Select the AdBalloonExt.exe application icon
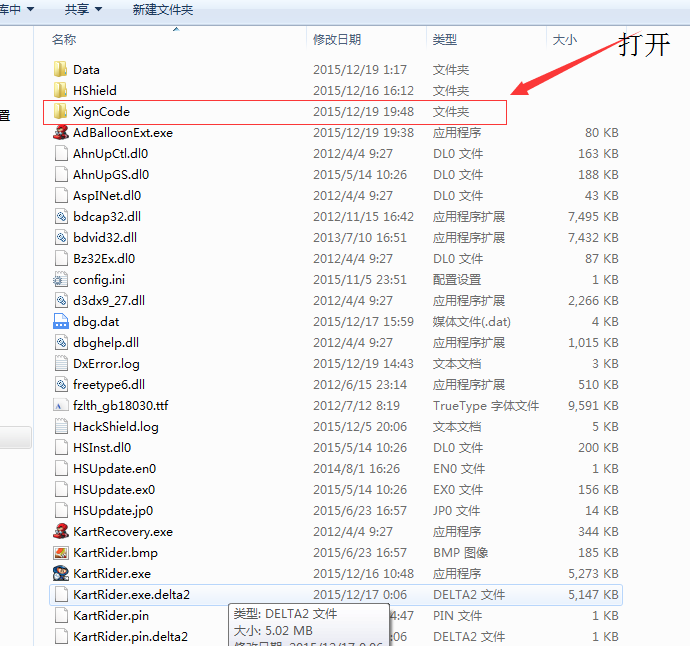690x646 pixels. coord(61,132)
